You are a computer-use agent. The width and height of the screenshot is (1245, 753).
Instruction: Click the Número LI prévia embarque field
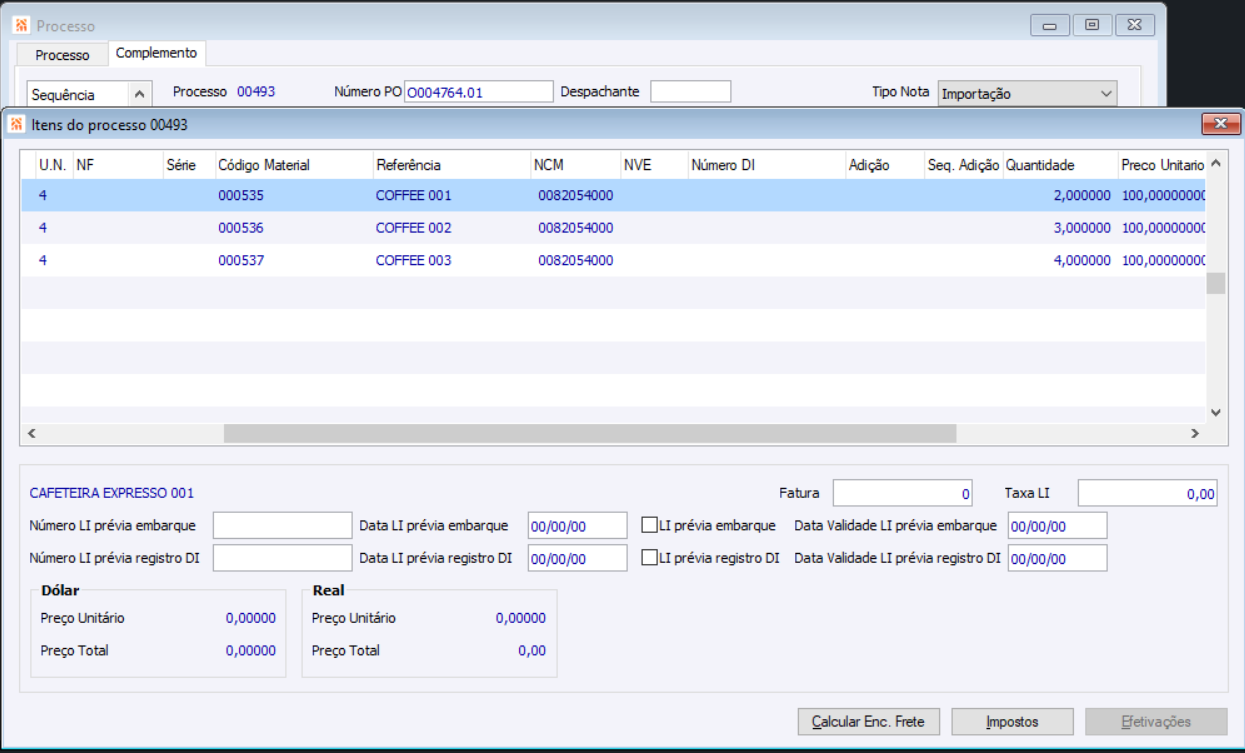coord(282,525)
